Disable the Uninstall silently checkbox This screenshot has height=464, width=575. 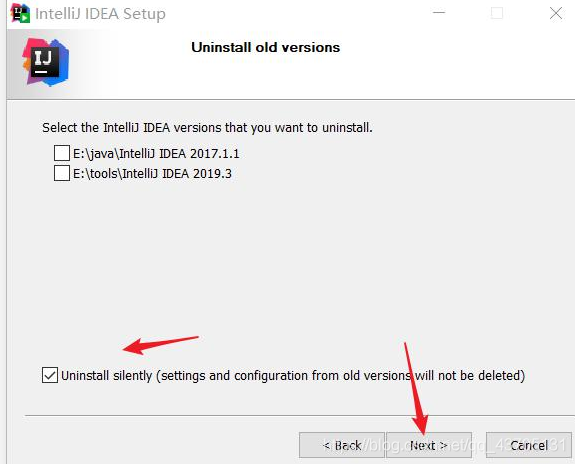point(50,375)
